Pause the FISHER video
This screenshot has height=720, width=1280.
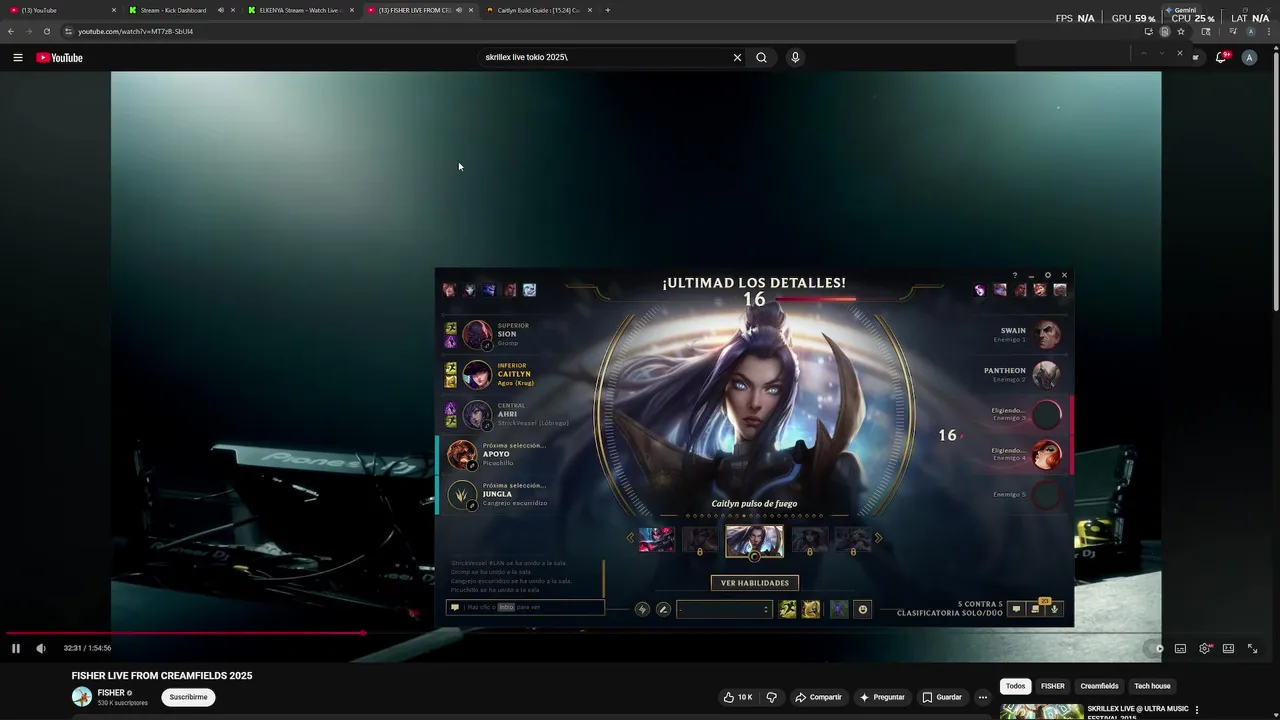tap(16, 648)
